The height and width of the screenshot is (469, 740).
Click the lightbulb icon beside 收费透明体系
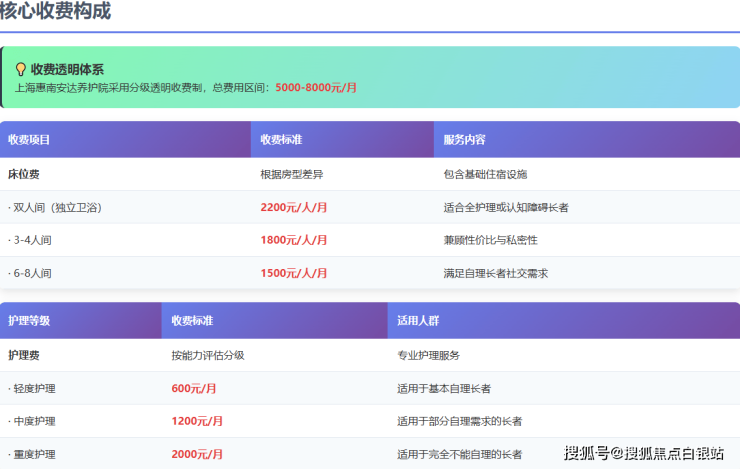(x=20, y=70)
